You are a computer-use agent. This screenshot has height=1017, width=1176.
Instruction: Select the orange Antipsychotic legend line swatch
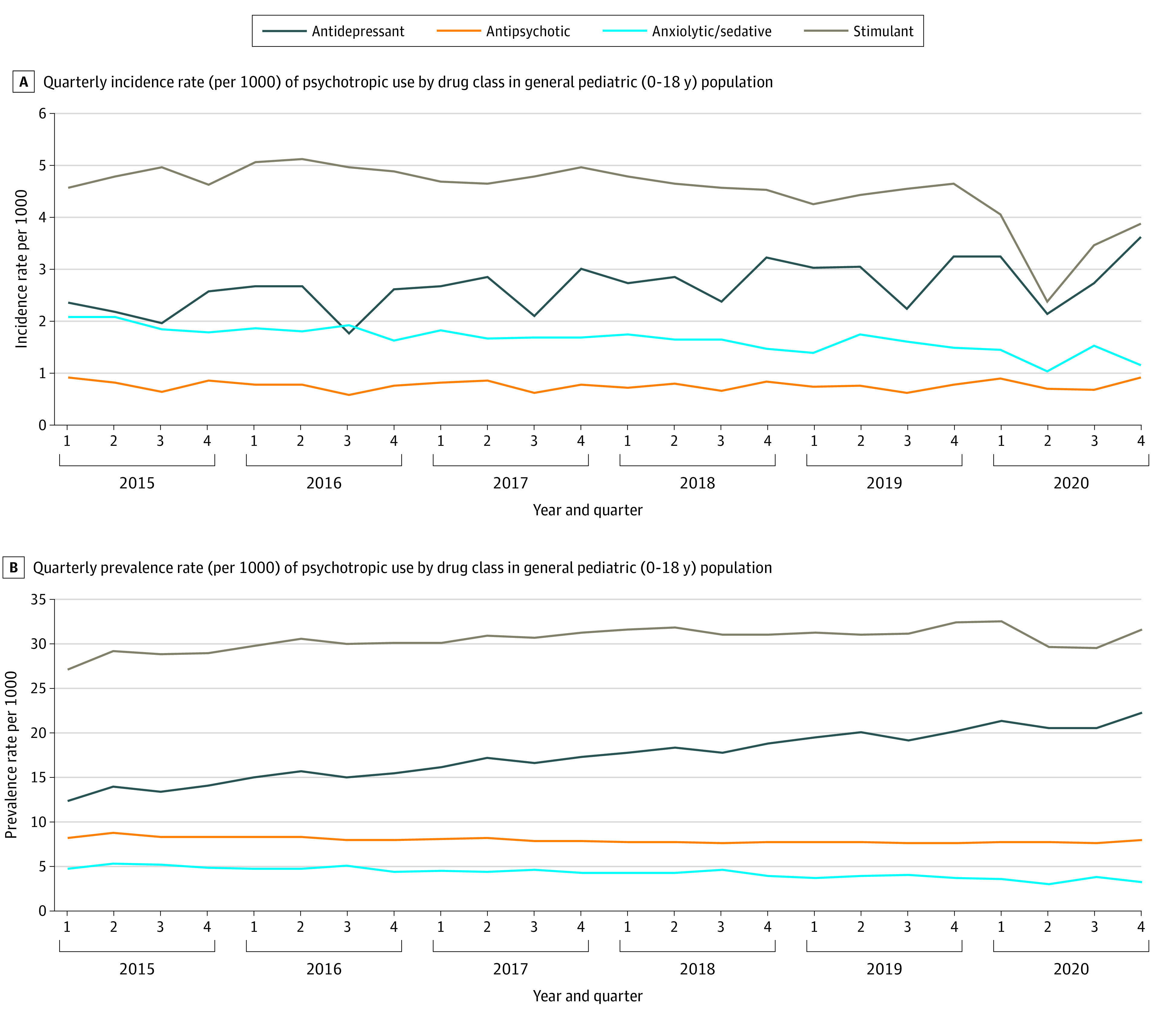[459, 31]
